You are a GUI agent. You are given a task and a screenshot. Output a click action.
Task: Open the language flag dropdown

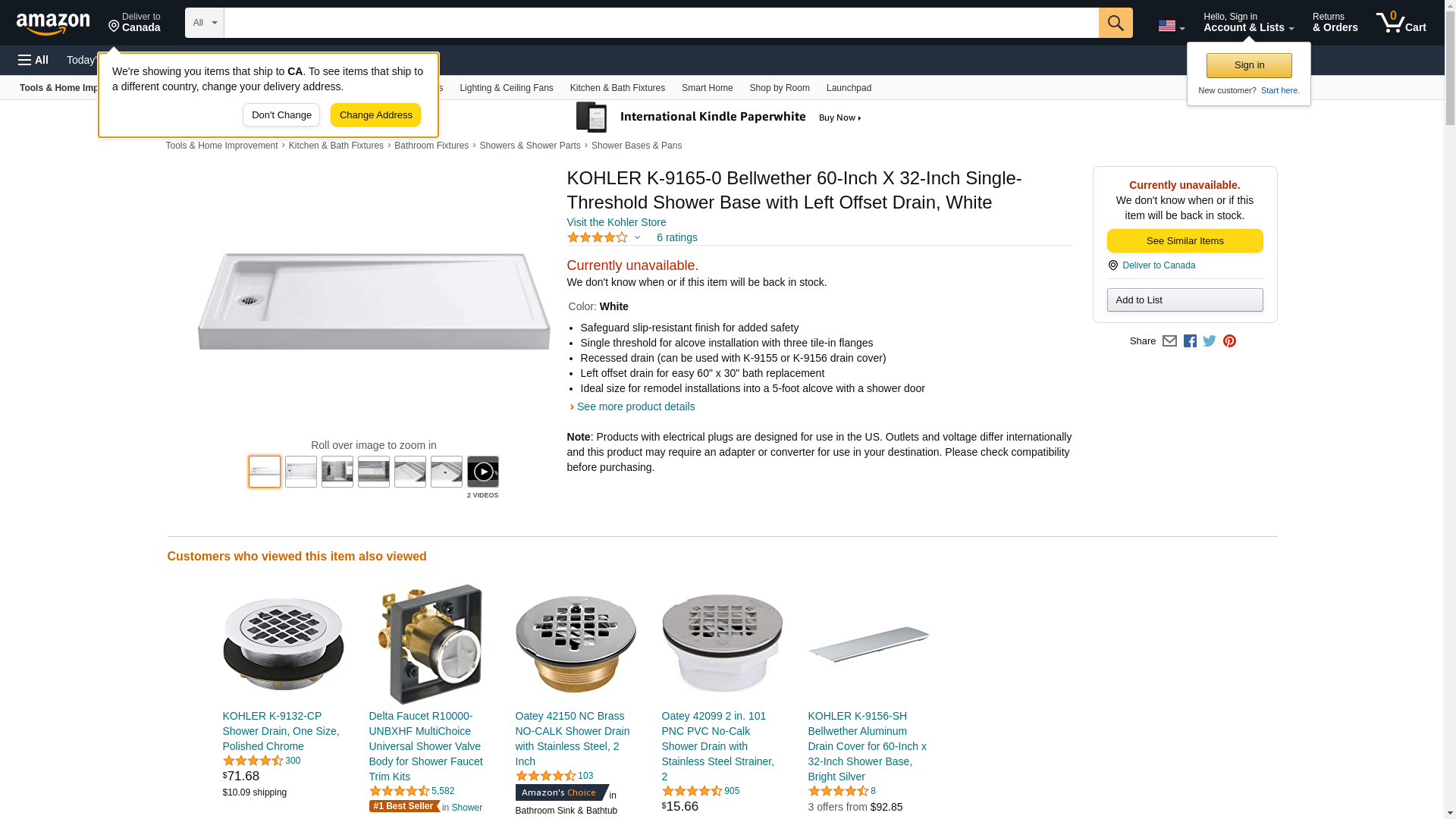[x=1171, y=26]
